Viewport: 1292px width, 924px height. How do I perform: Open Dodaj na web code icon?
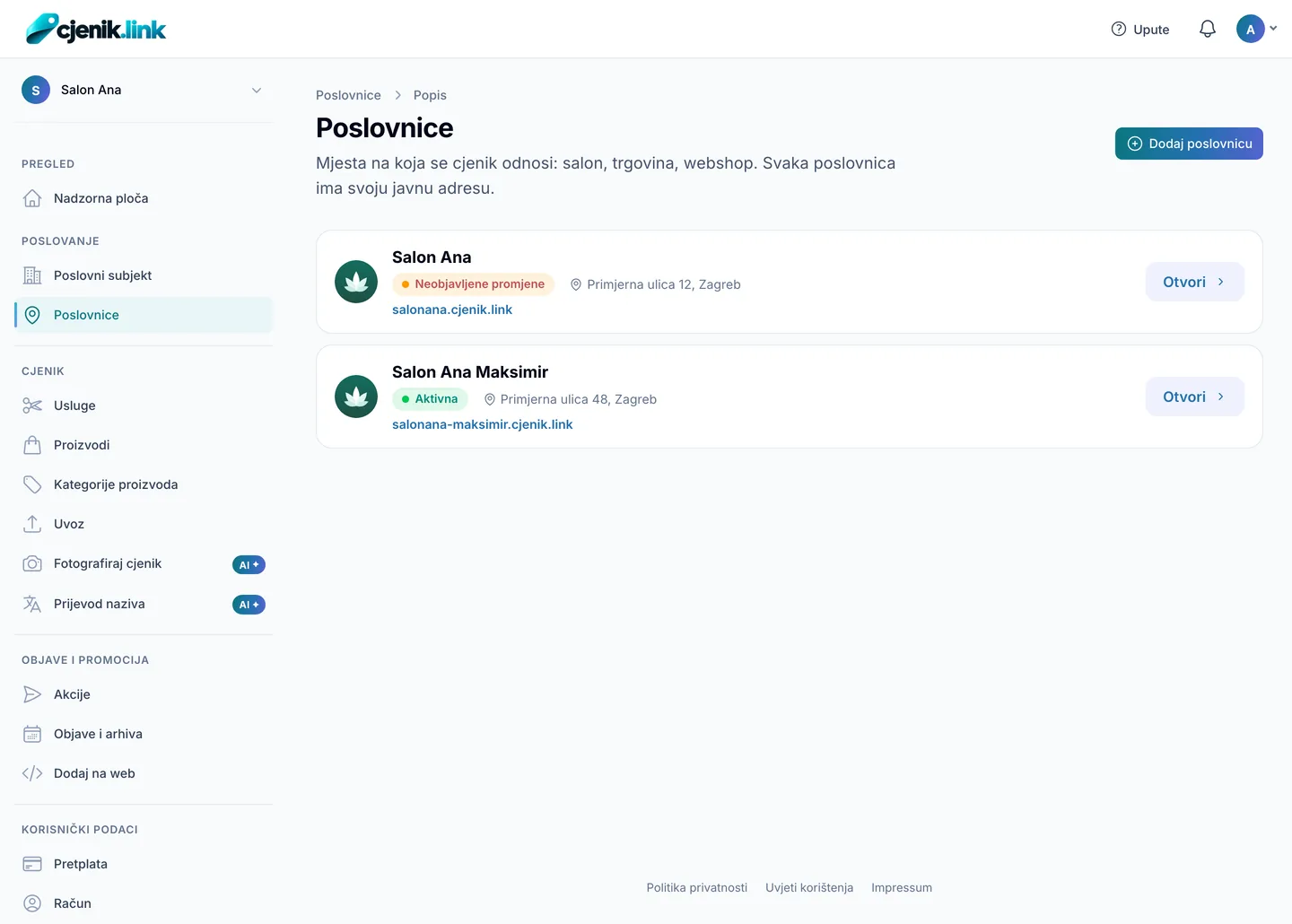click(32, 773)
